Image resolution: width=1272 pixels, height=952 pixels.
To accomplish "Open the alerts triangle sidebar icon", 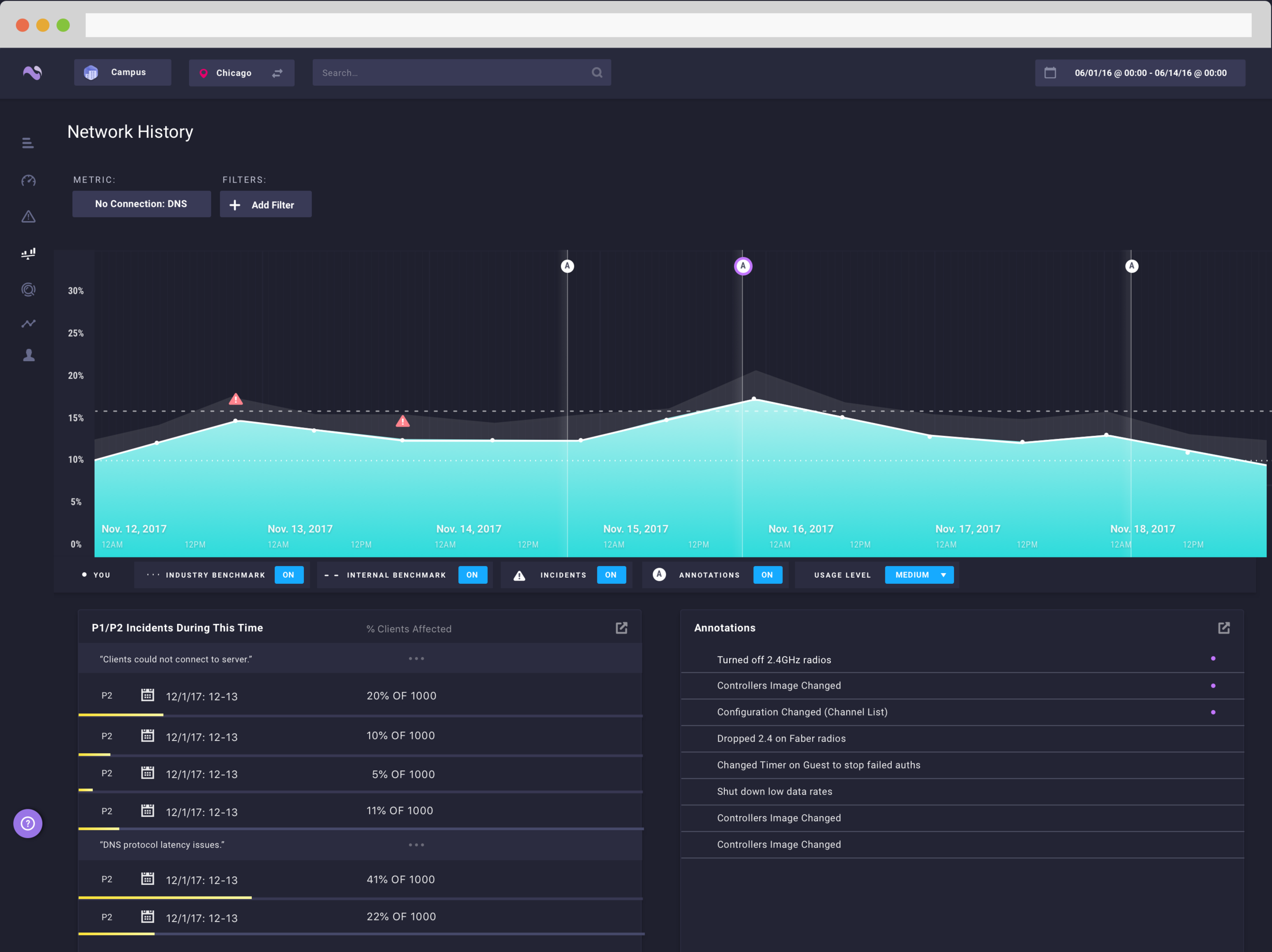I will [28, 217].
